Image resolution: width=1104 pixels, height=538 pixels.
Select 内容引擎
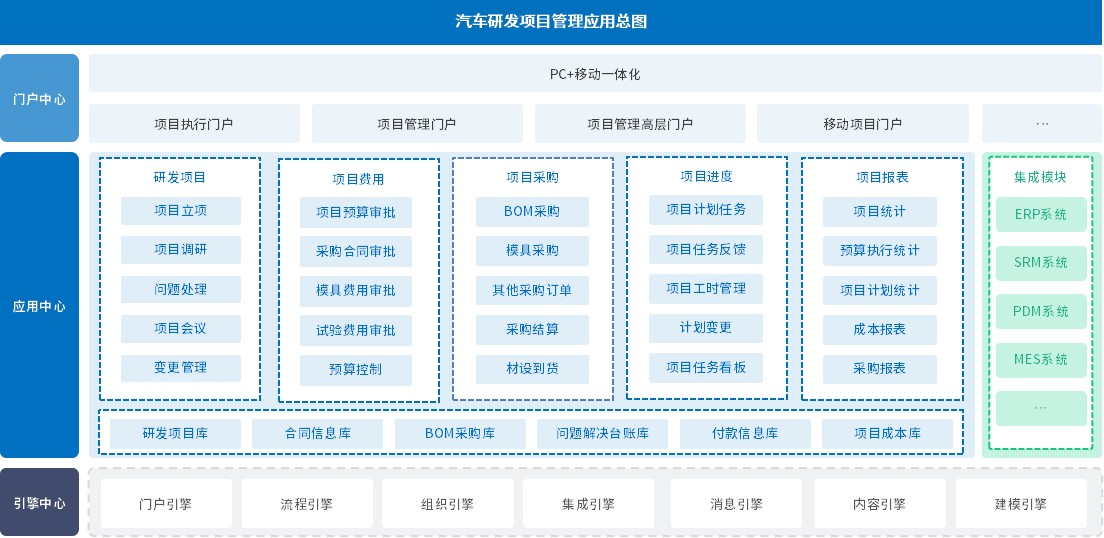[x=880, y=504]
